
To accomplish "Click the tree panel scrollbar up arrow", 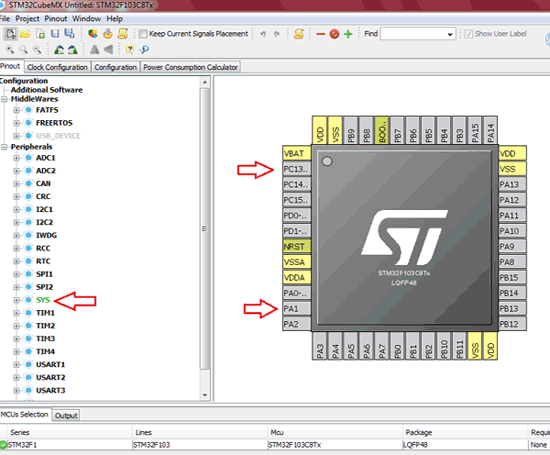I will (205, 82).
